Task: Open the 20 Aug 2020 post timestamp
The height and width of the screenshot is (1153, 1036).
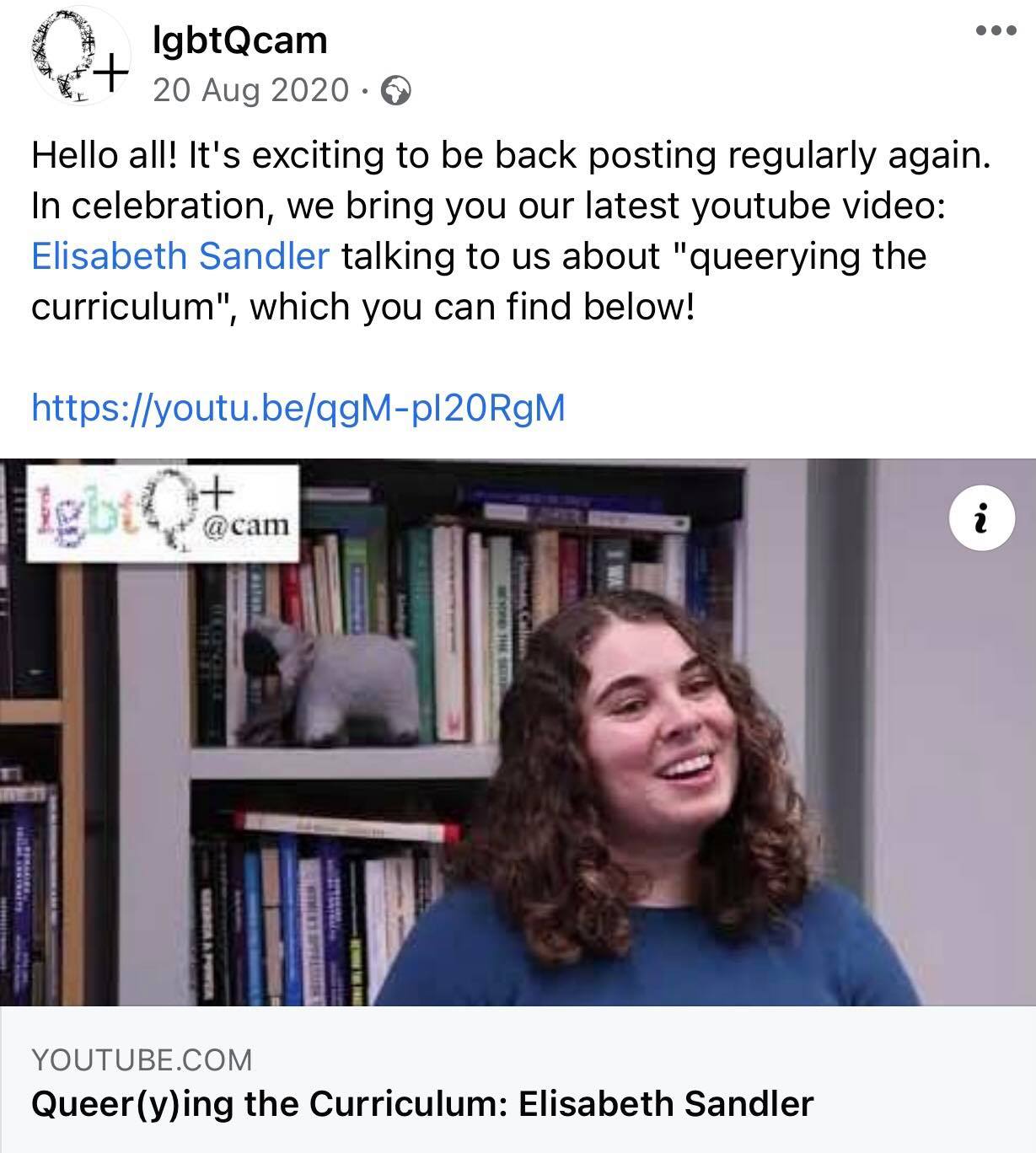Action: (250, 89)
